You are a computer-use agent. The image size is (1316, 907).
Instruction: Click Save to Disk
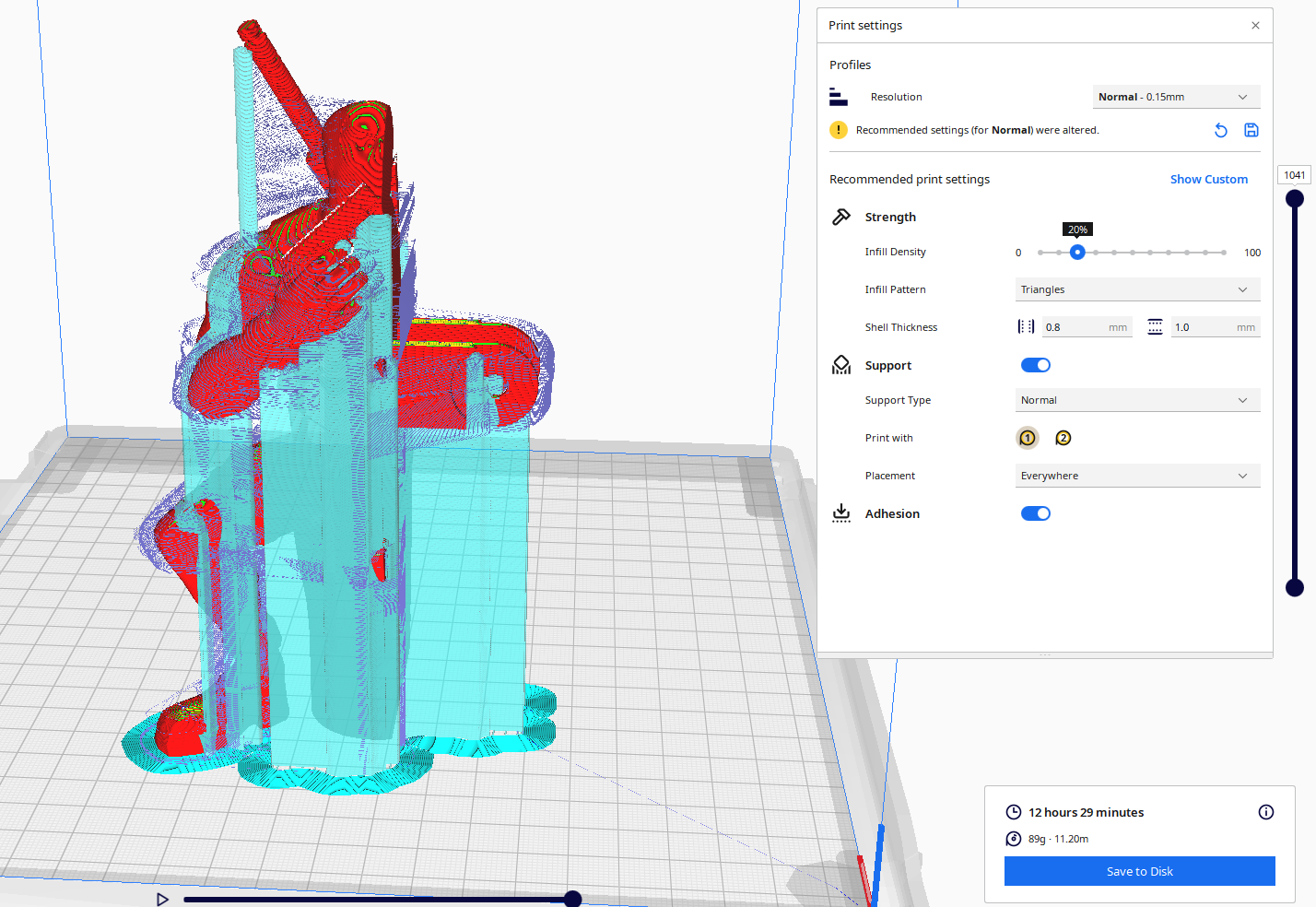tap(1139, 871)
